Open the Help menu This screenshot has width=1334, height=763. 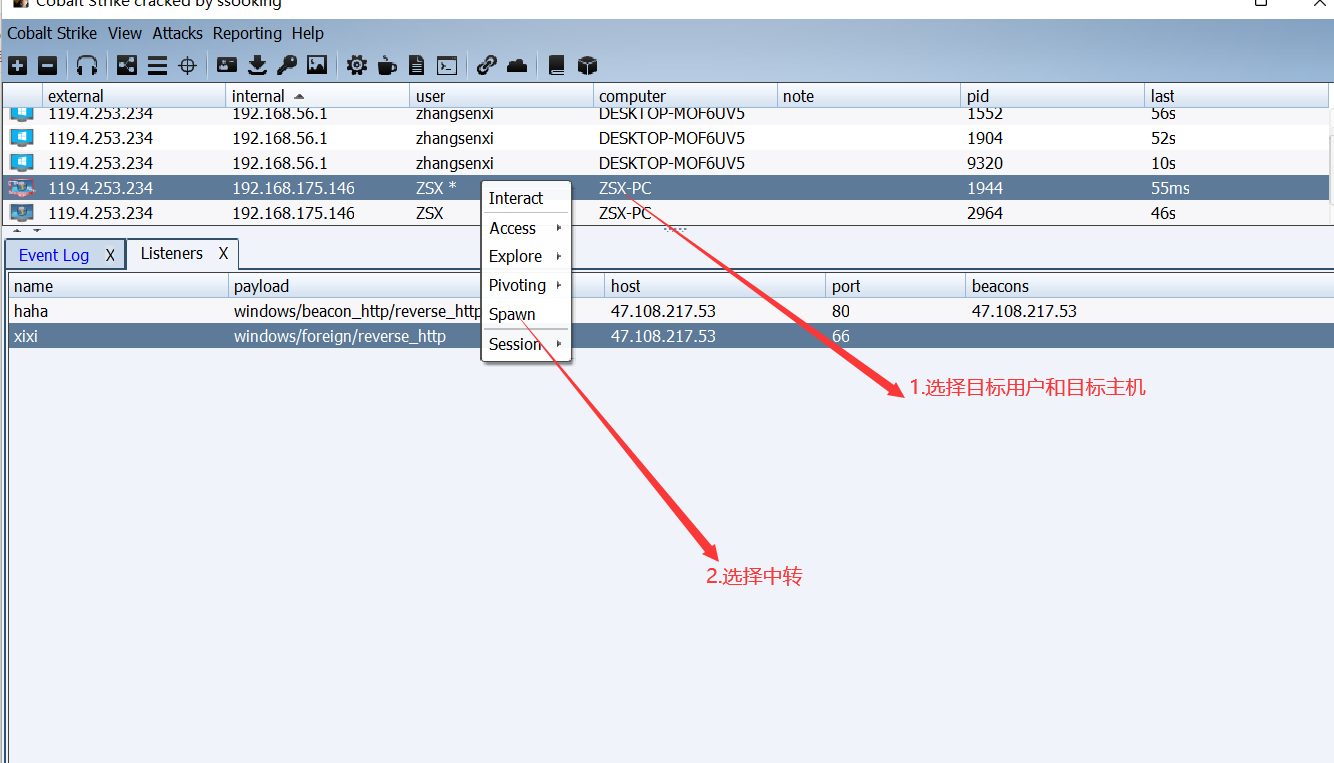tap(308, 33)
